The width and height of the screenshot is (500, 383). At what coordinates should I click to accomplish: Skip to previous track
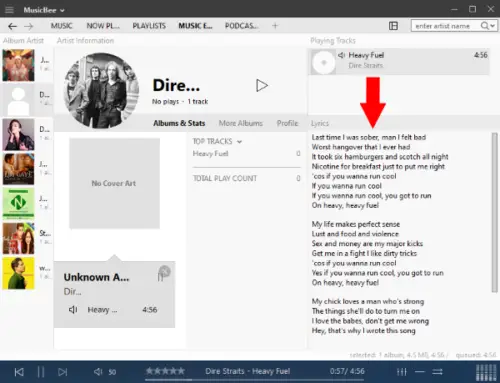pyautogui.click(x=19, y=372)
